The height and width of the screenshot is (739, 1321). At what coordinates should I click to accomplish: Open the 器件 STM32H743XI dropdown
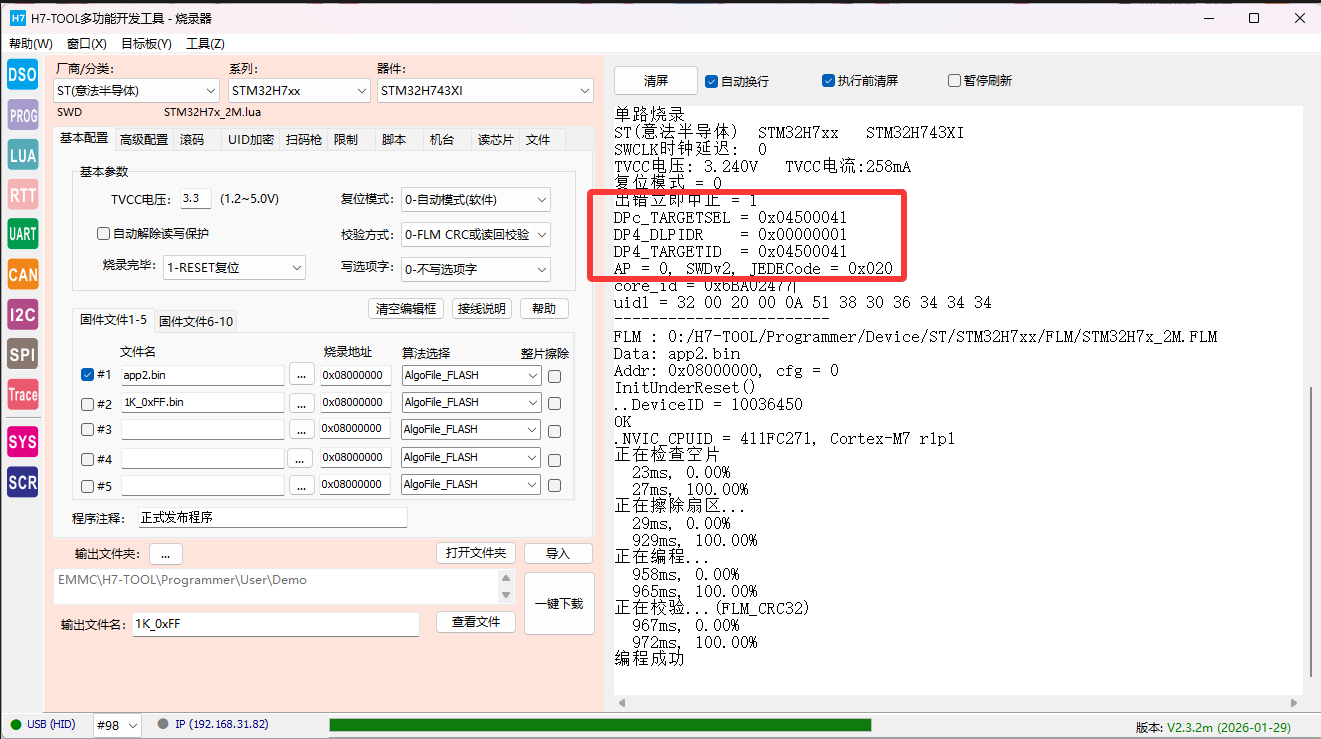[x=485, y=91]
